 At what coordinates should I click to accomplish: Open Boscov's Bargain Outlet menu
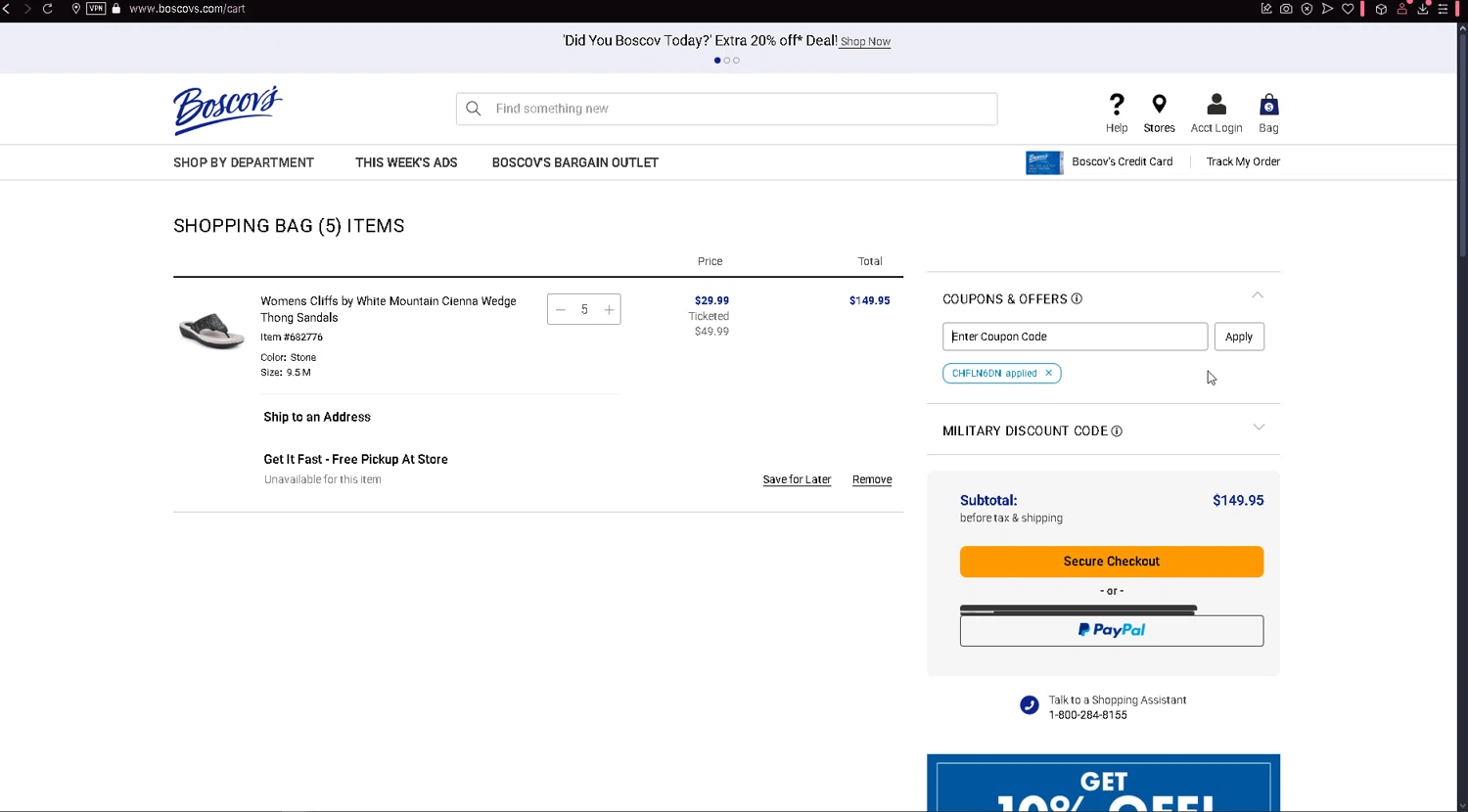tap(575, 162)
